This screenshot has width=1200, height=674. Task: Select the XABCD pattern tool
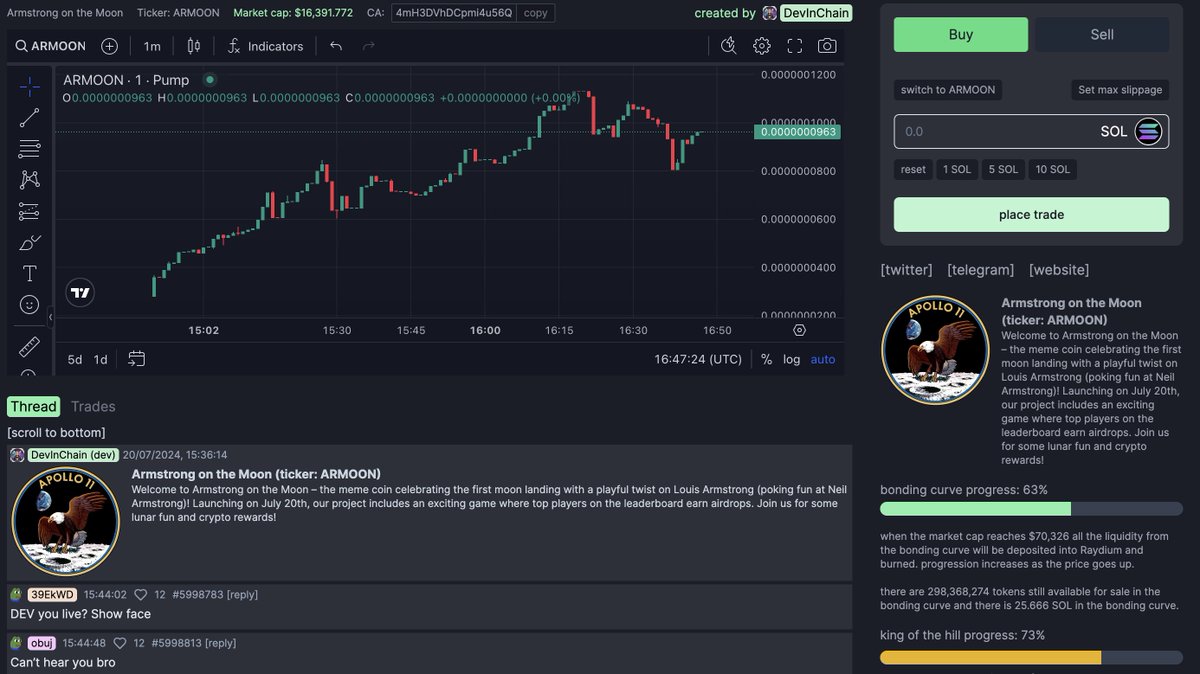tap(30, 180)
